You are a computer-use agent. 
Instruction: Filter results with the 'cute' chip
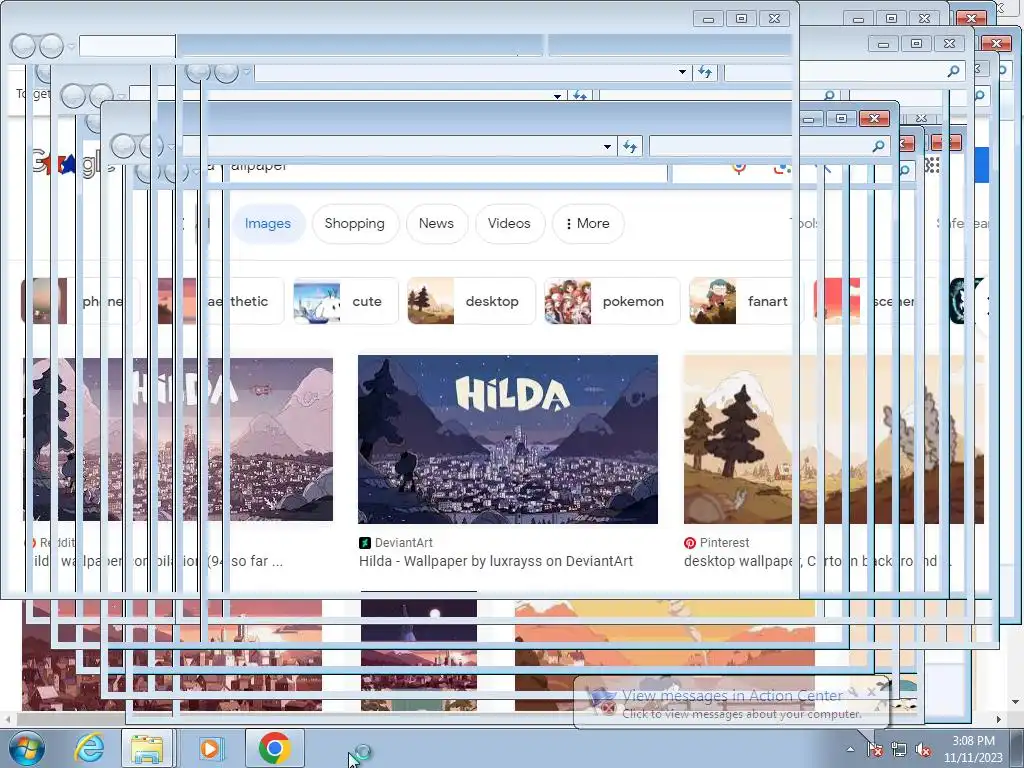coord(345,301)
